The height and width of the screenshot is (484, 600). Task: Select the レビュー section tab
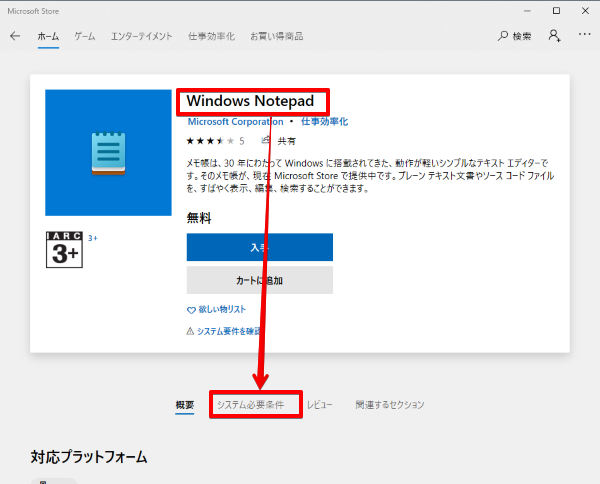pos(320,405)
